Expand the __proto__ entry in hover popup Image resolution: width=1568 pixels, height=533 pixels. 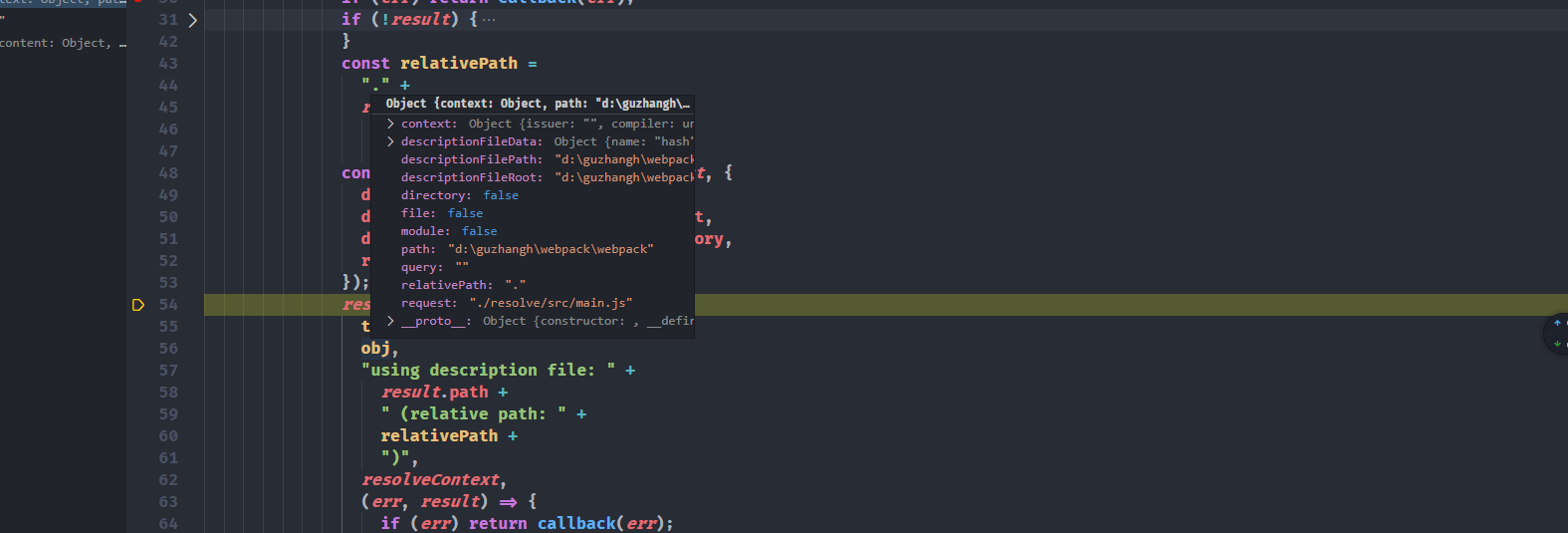pos(391,321)
